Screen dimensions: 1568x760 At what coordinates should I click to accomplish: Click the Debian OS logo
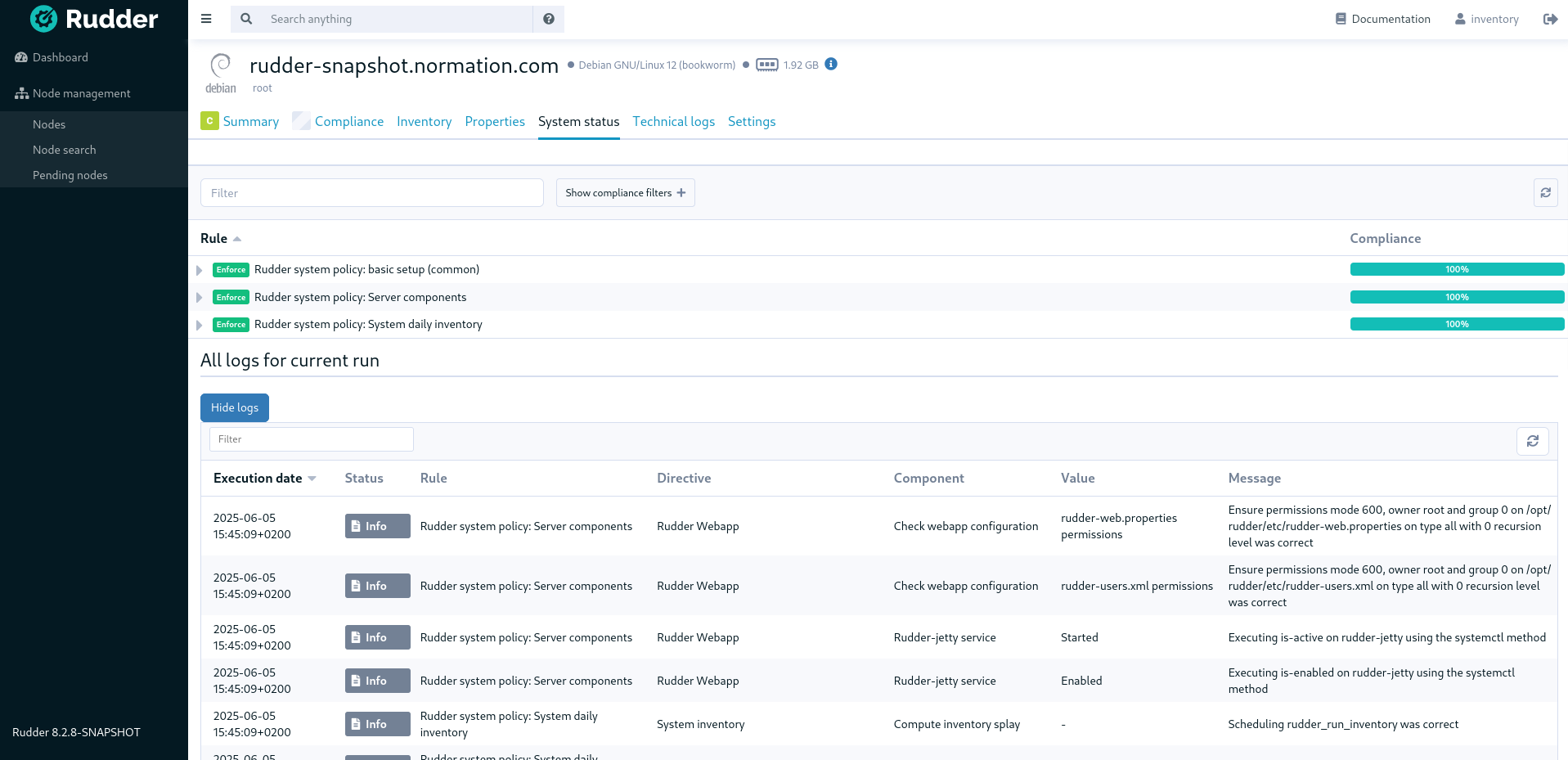[221, 74]
